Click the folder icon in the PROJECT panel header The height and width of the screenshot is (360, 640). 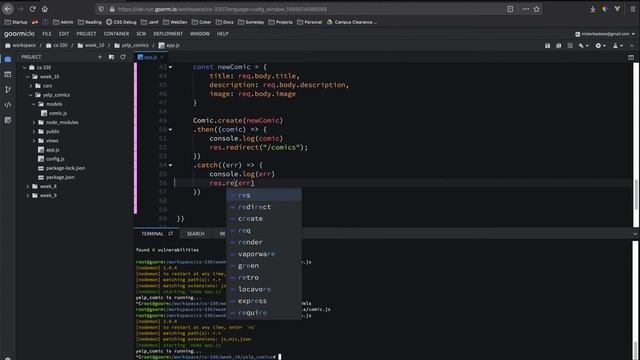pyautogui.click(x=111, y=57)
